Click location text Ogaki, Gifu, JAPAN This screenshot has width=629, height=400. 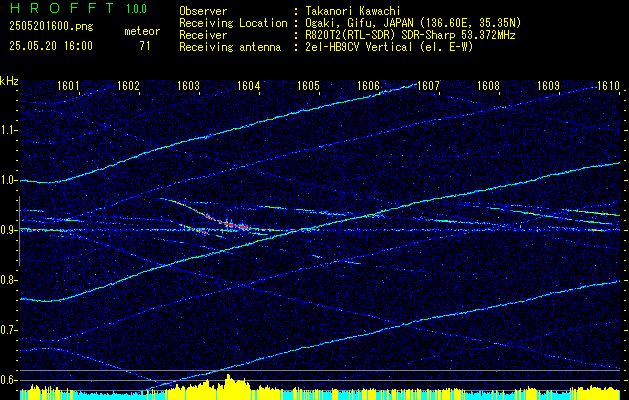point(357,23)
